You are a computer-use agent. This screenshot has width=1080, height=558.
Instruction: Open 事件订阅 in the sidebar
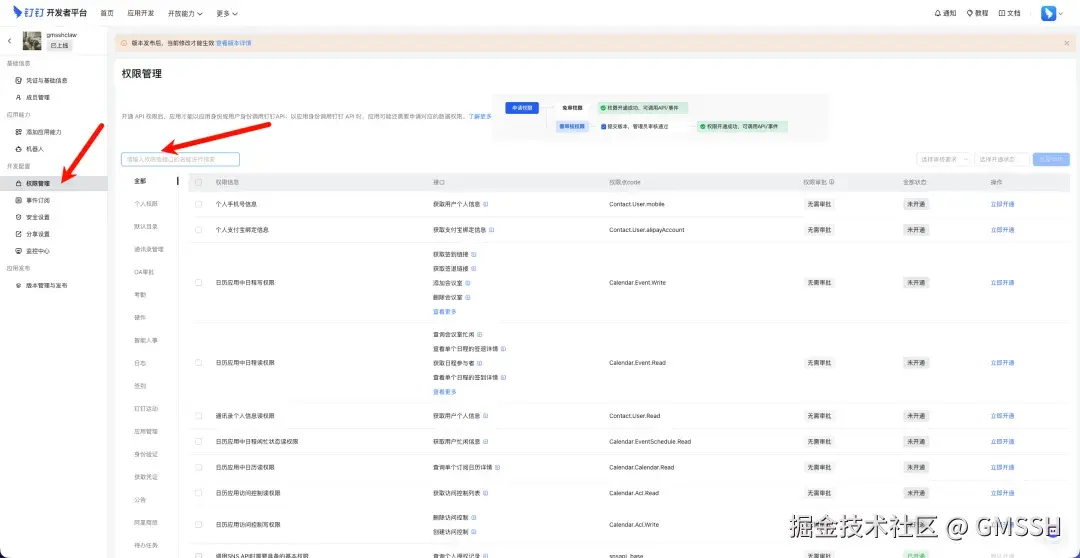tap(38, 200)
